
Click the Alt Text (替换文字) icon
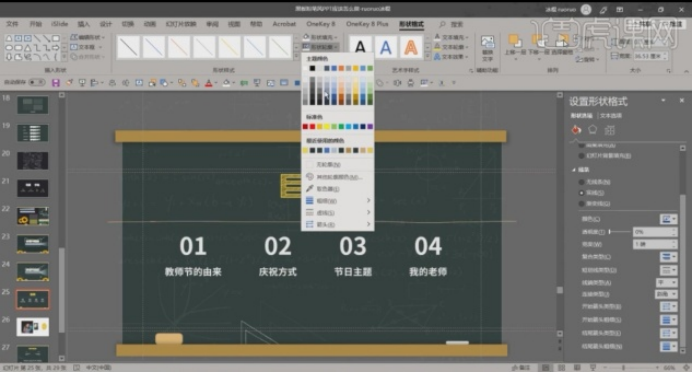(x=487, y=48)
